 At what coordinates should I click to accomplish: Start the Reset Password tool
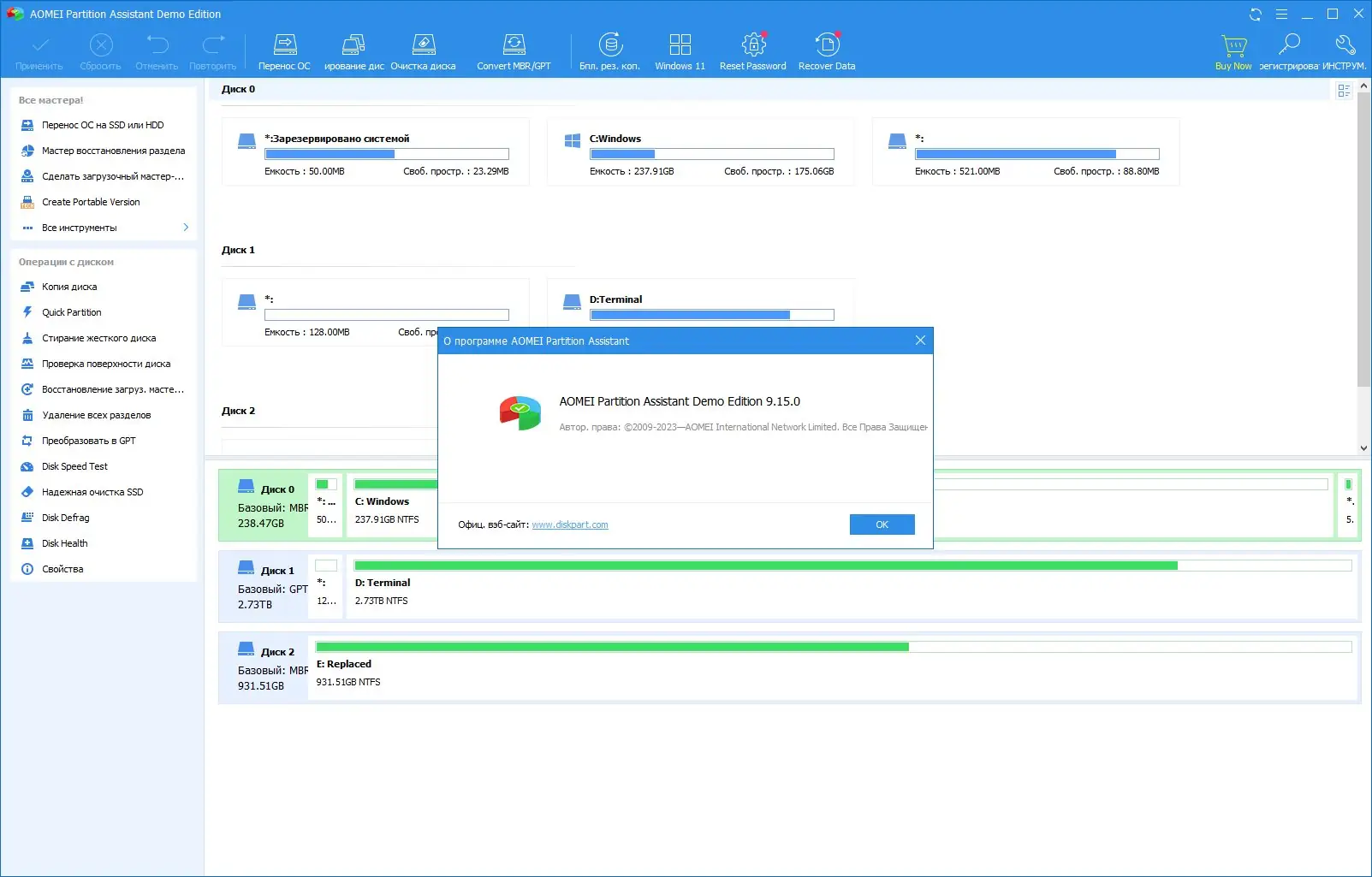pyautogui.click(x=752, y=51)
